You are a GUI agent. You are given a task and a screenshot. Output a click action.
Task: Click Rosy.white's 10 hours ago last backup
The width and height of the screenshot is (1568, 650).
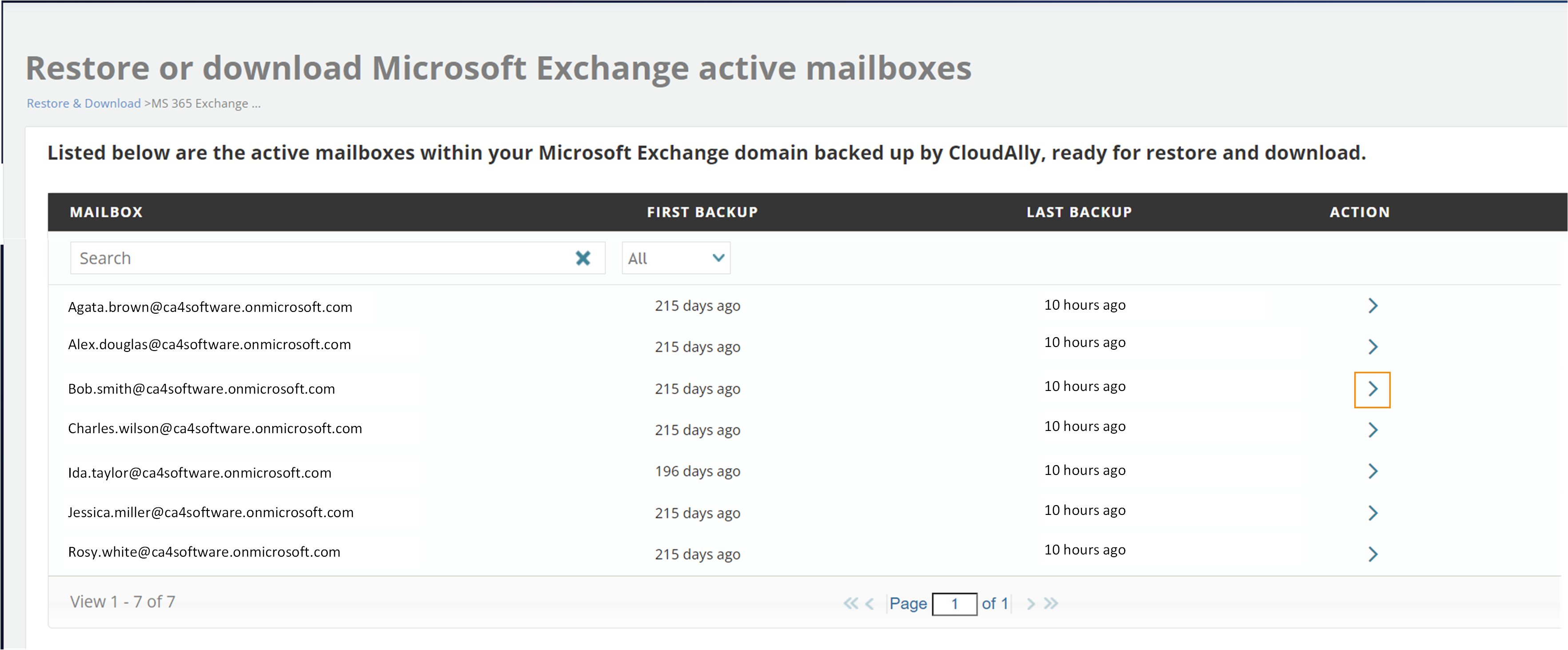point(1085,550)
